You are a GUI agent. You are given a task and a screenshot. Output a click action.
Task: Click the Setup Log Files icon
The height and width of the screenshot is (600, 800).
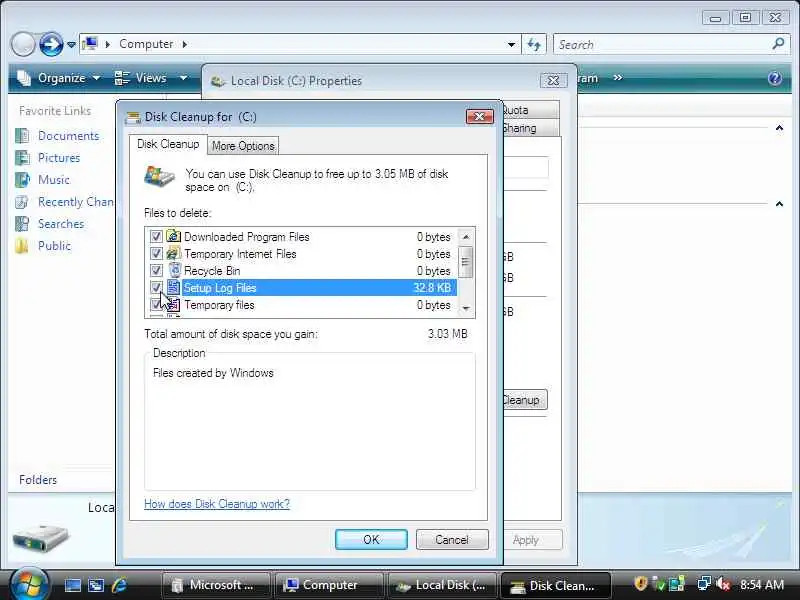(173, 287)
